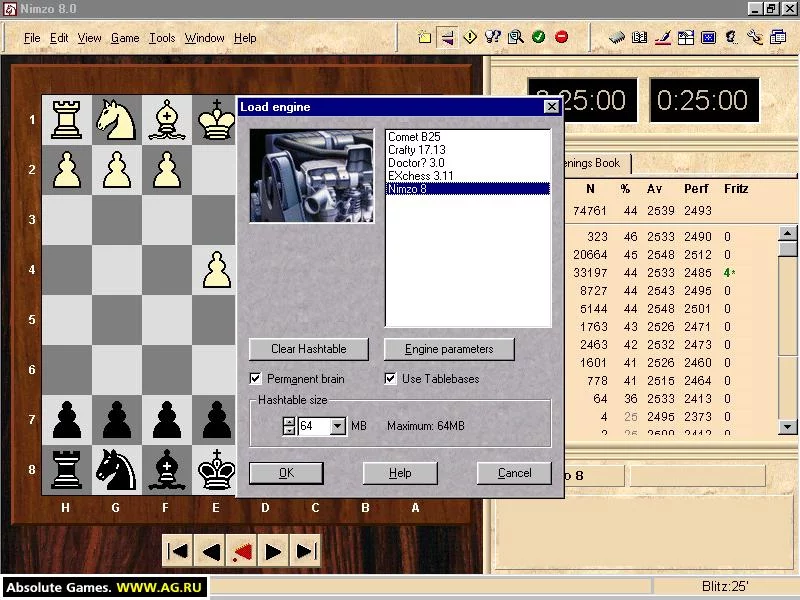The height and width of the screenshot is (600, 800).
Task: Open Engine parameters
Action: tap(449, 349)
